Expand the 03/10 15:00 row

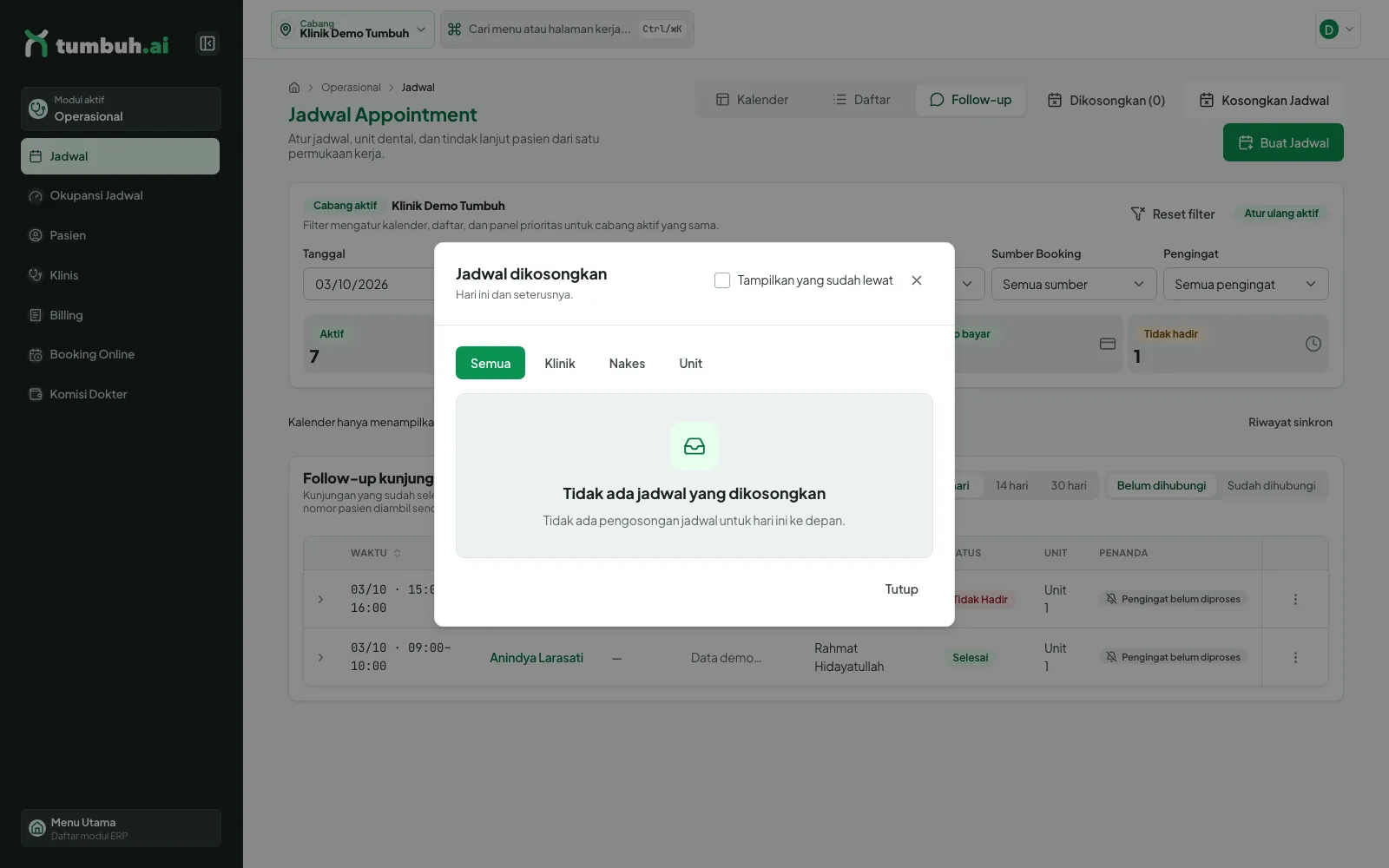tap(320, 599)
